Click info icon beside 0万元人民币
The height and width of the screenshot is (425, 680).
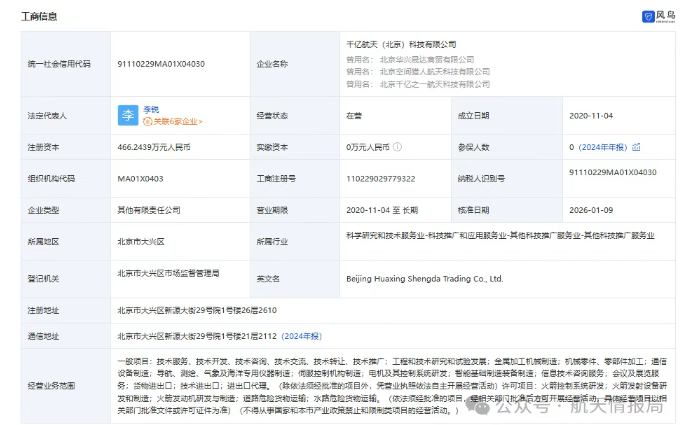pyautogui.click(x=397, y=147)
